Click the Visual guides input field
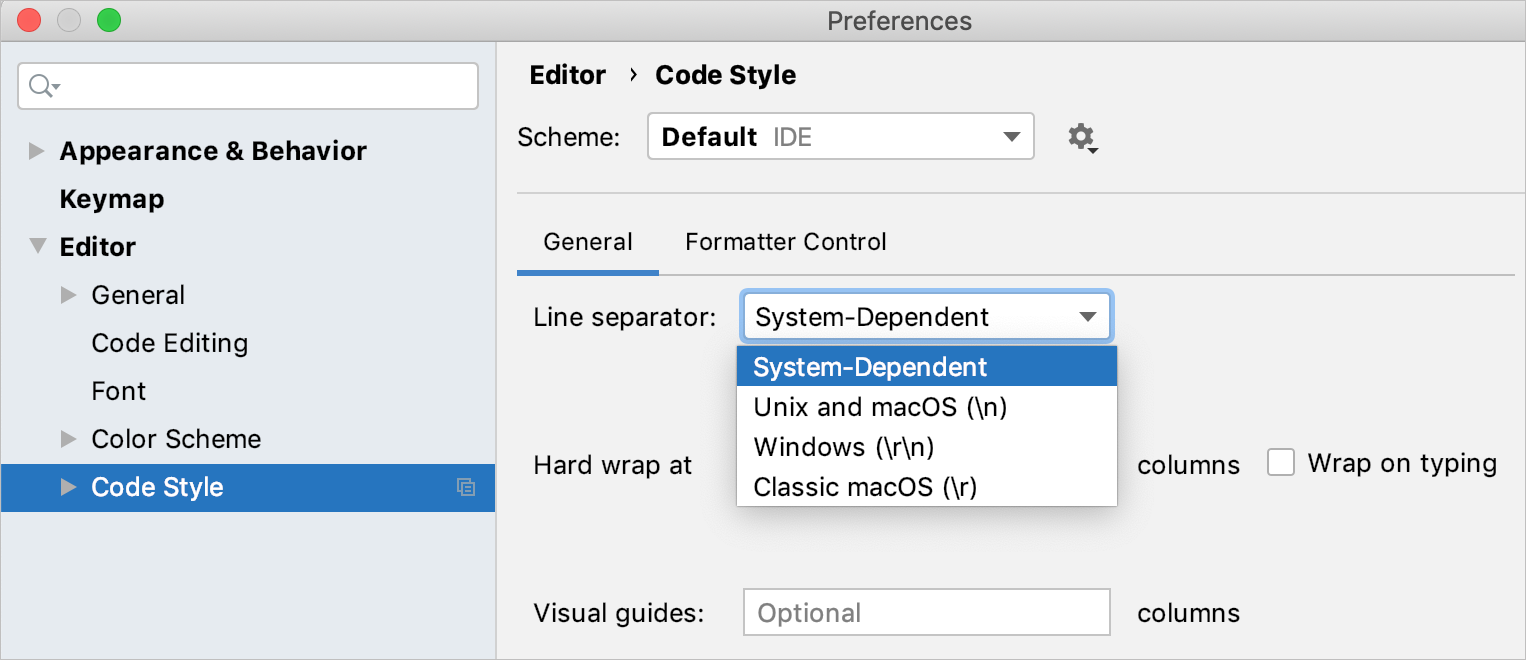The width and height of the screenshot is (1526, 660). point(926,612)
